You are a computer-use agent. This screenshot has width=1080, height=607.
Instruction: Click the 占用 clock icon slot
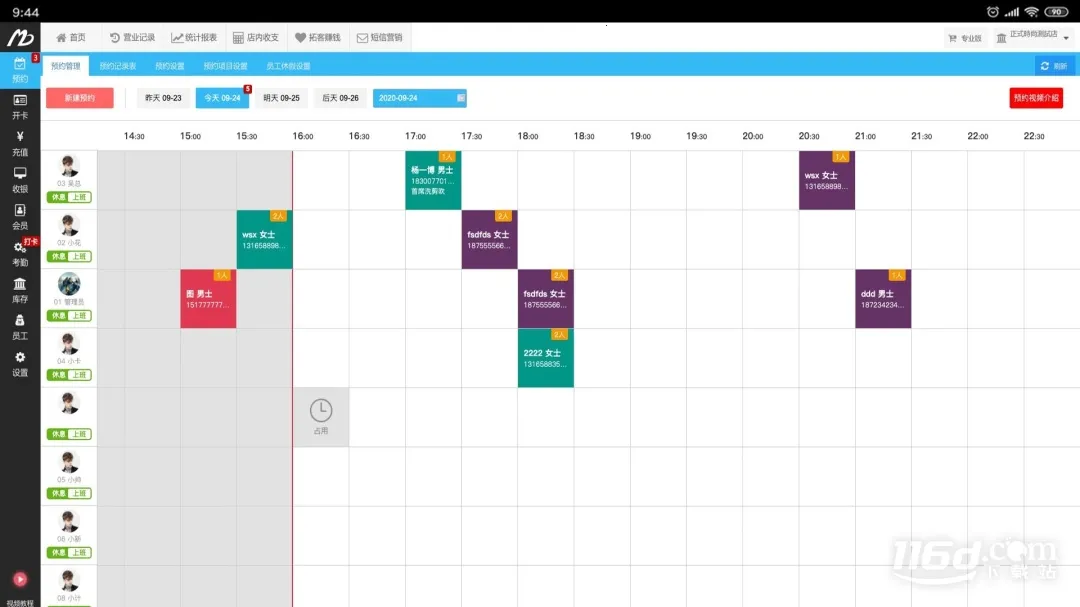(320, 416)
